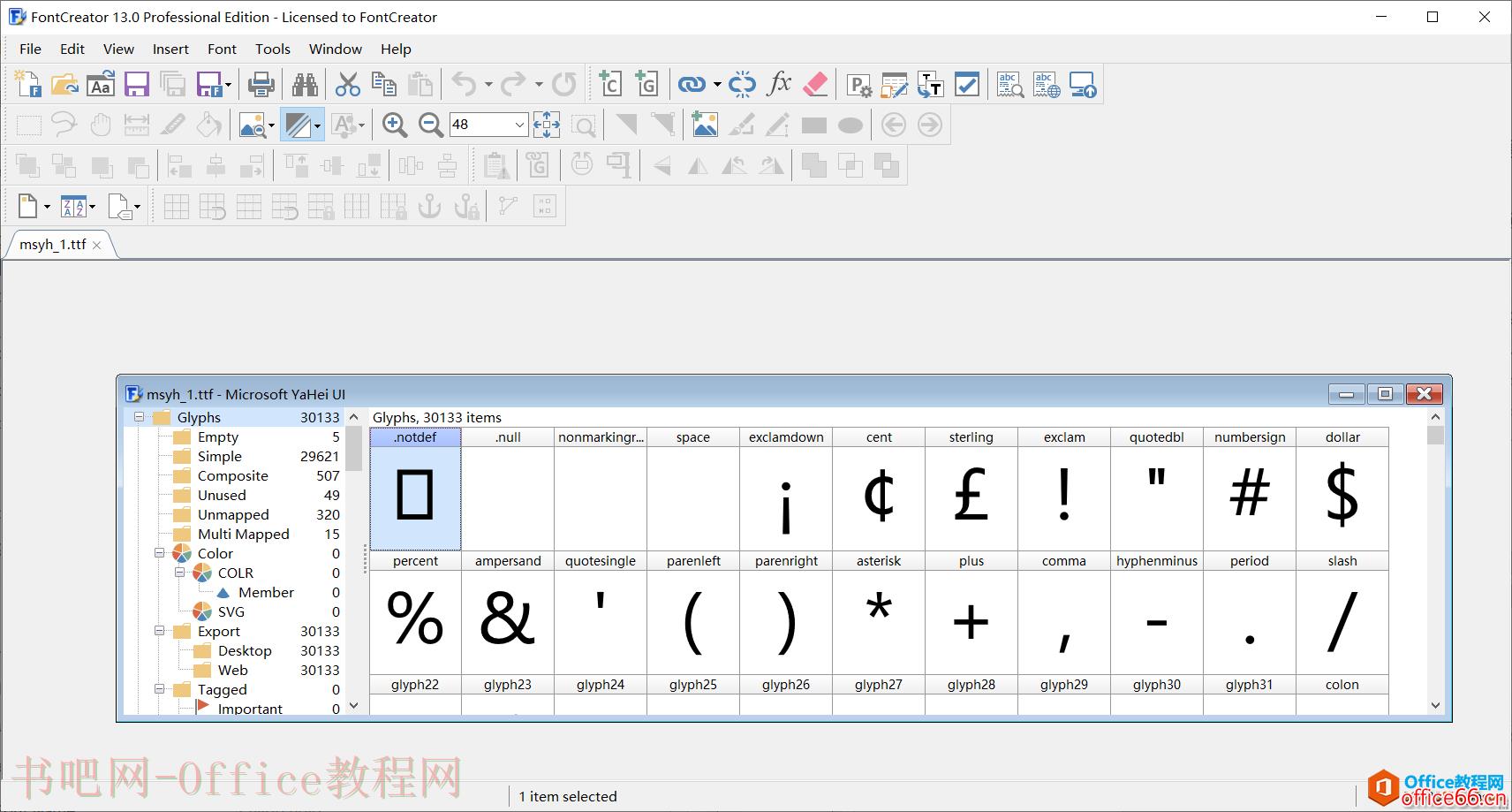Click the abc globe web preview icon
This screenshot has width=1512, height=812.
click(x=1047, y=85)
